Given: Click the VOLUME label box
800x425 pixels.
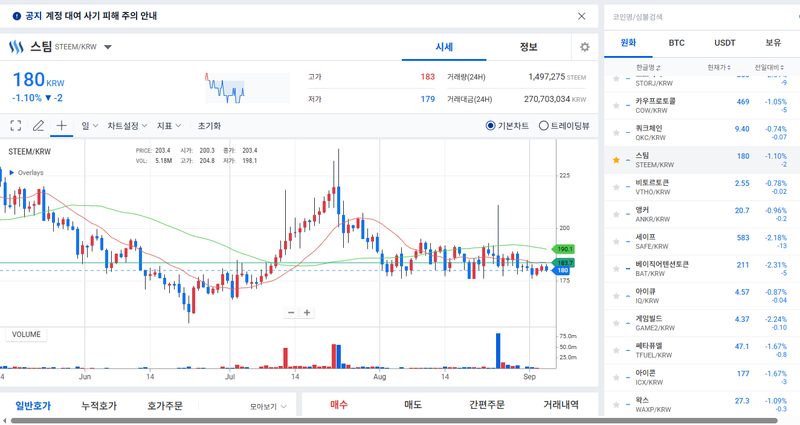Looking at the screenshot, I should pyautogui.click(x=26, y=335).
